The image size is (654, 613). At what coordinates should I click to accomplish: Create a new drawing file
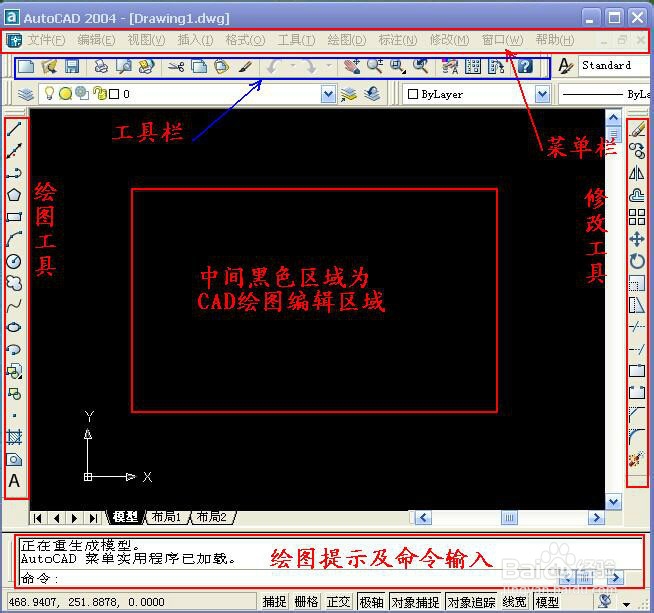[26, 66]
